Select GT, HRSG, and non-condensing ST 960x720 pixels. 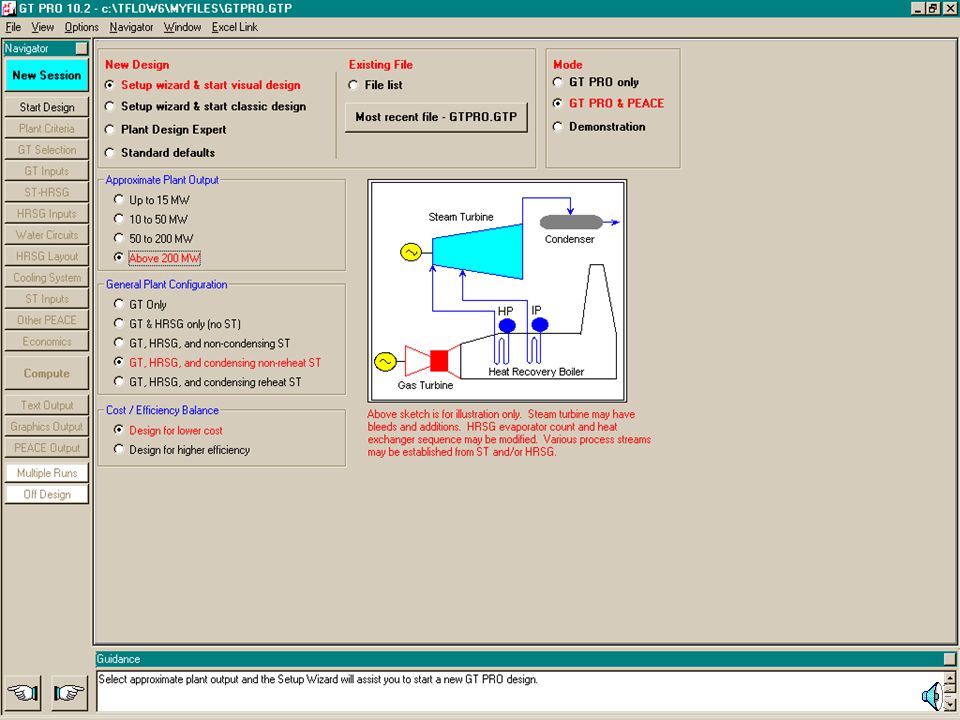click(x=202, y=343)
